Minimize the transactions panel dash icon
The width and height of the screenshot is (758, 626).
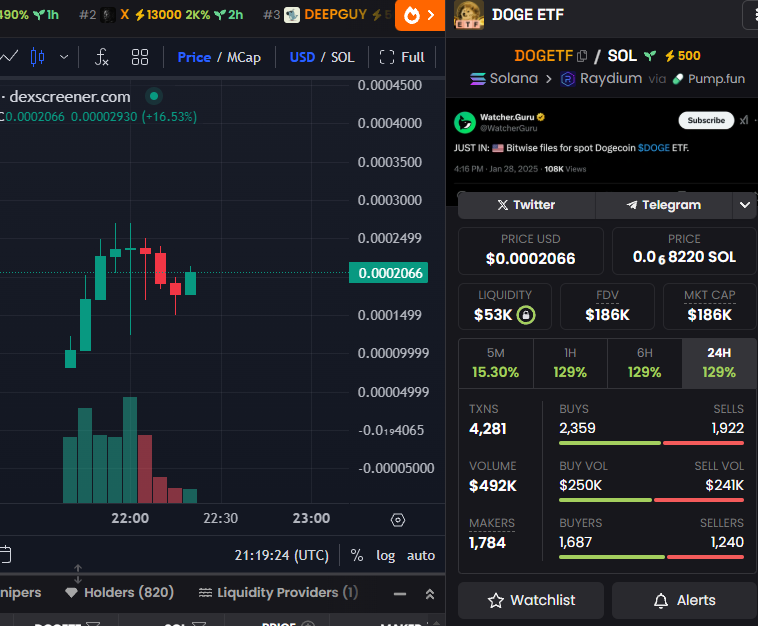400,594
